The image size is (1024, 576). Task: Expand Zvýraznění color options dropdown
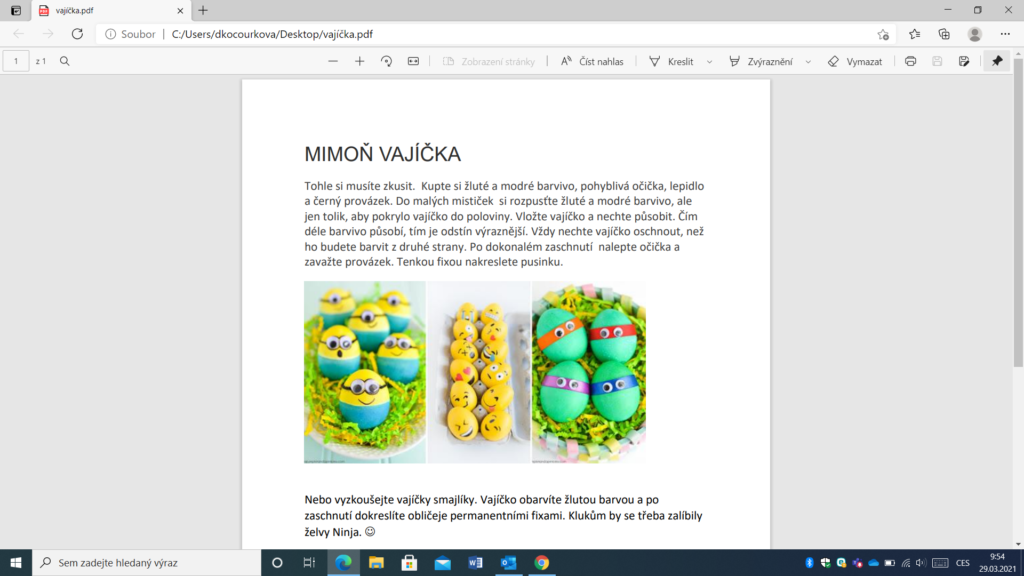(808, 61)
